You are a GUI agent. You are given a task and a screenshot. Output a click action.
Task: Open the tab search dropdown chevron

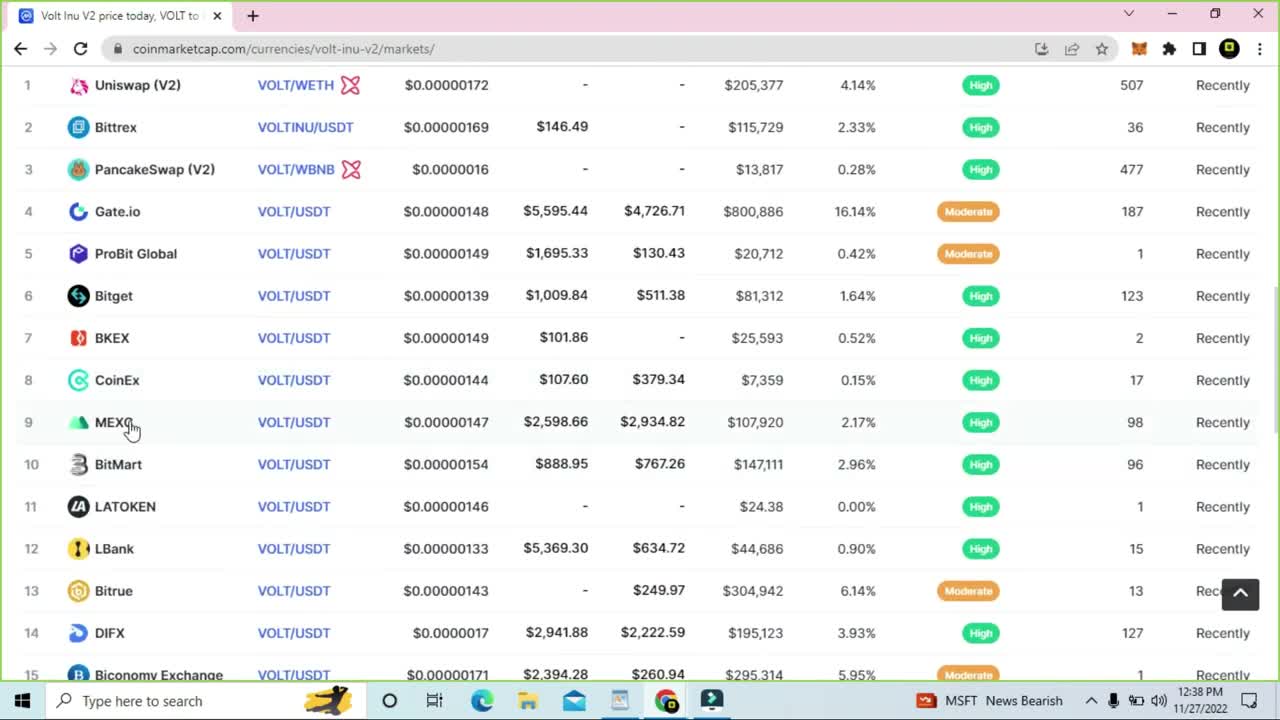coord(1129,14)
